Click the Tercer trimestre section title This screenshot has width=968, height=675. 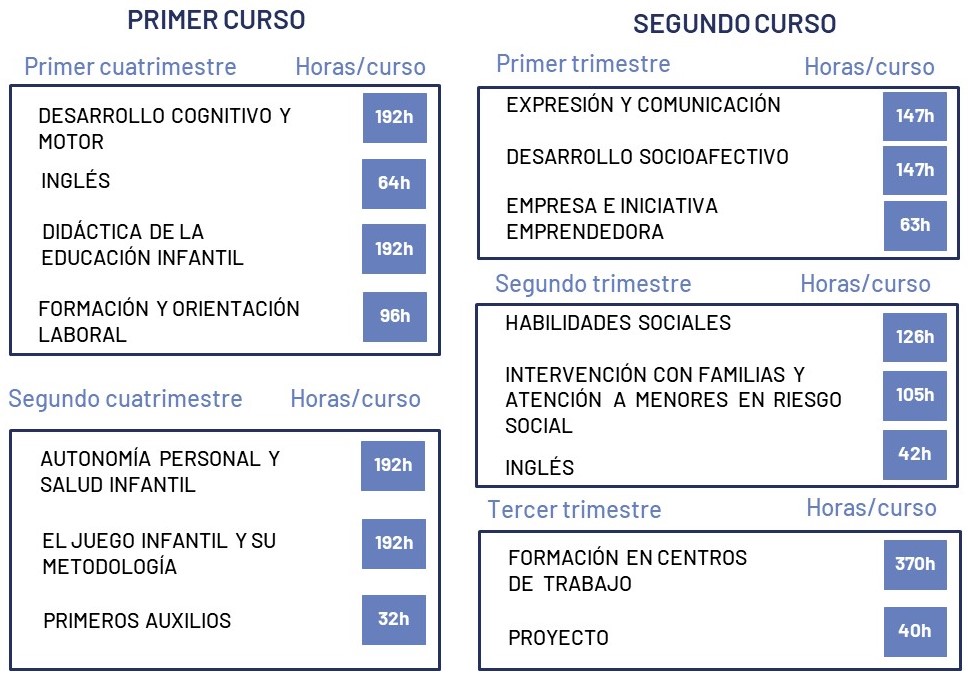[574, 510]
